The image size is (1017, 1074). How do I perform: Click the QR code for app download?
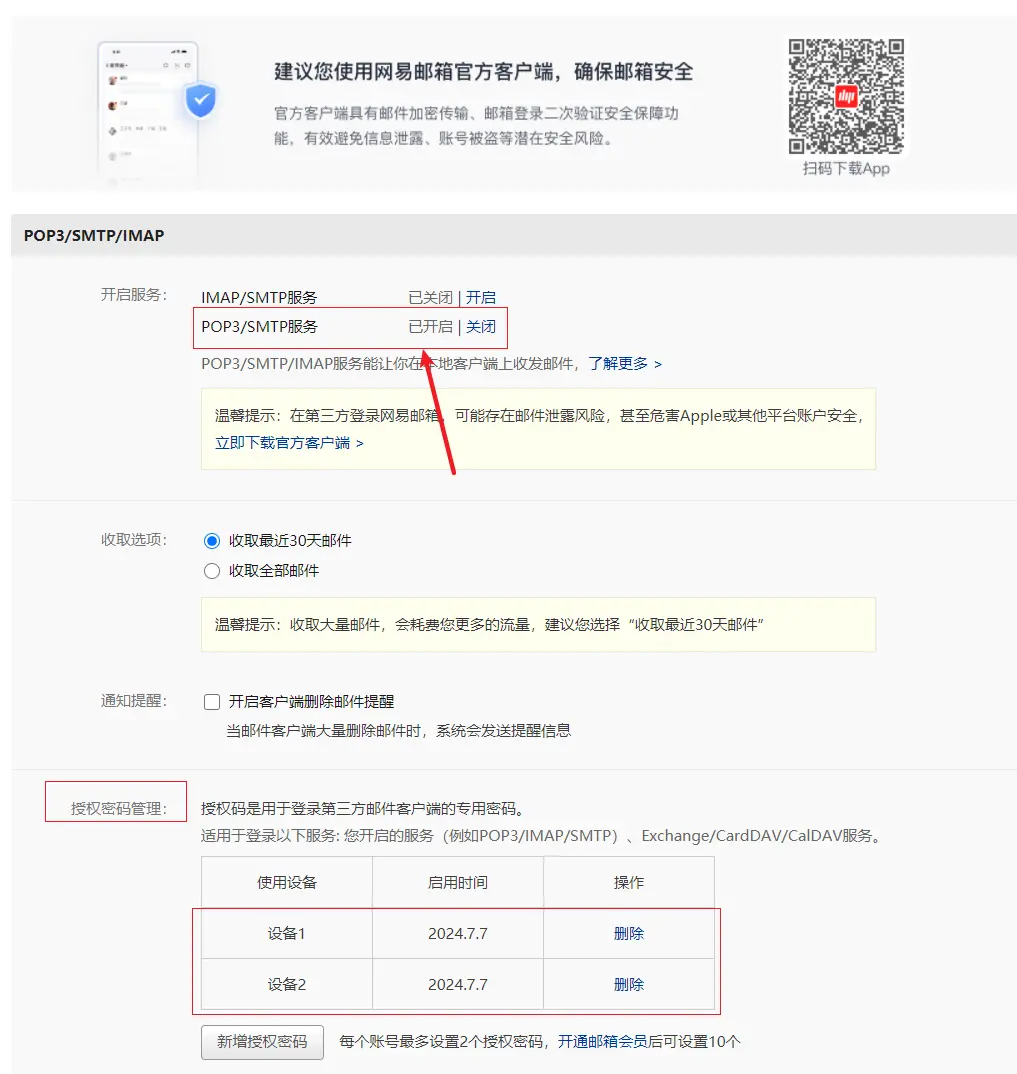[846, 95]
